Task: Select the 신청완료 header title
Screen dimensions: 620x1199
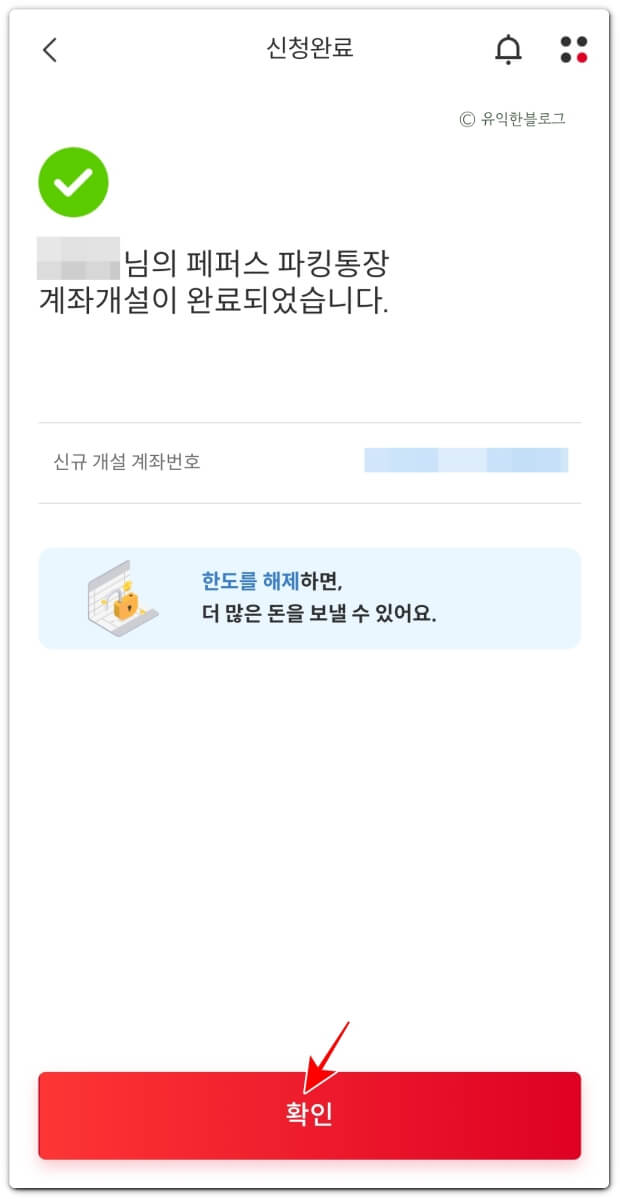Action: 310,49
